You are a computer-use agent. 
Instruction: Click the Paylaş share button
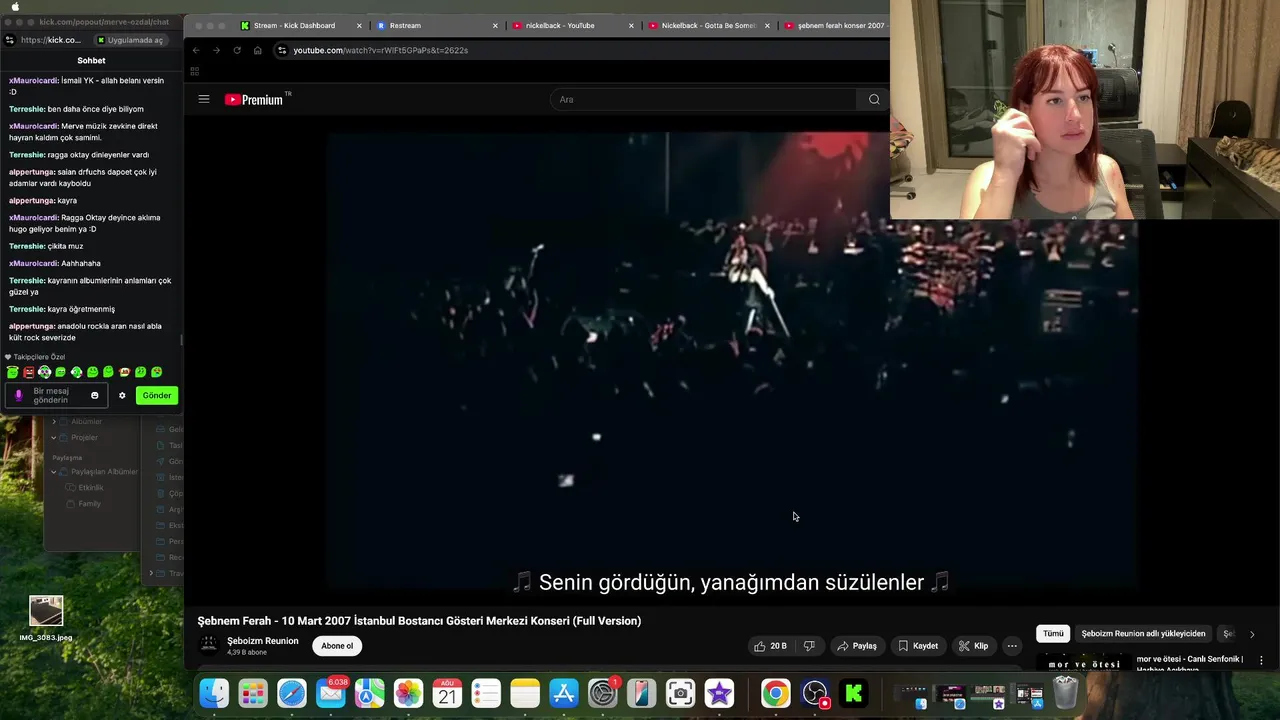(x=857, y=646)
